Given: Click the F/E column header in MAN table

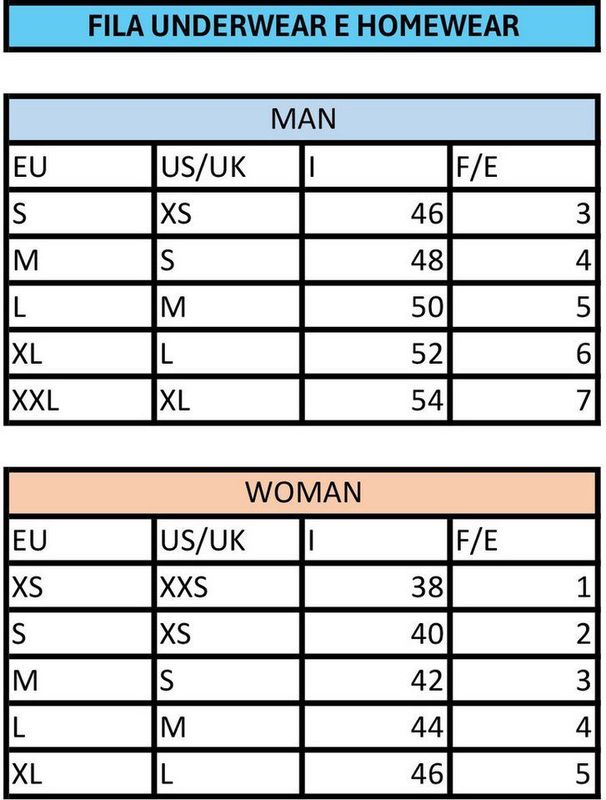Looking at the screenshot, I should coord(523,166).
